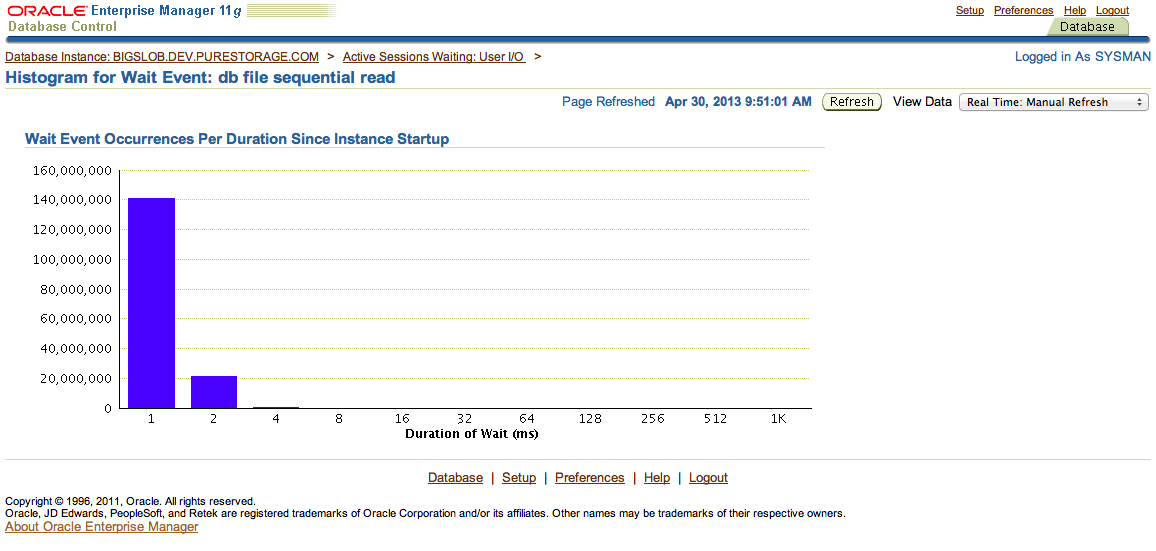Click the 1 ms histogram bar
Viewport: 1156px width, 551px height.
point(151,302)
